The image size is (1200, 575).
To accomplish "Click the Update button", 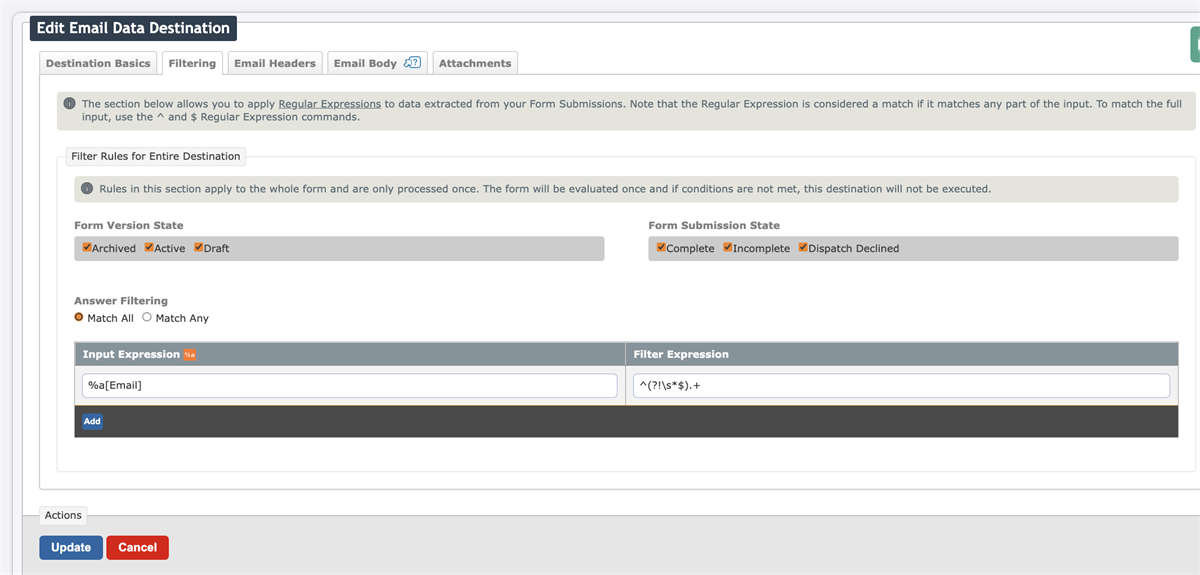I will coord(71,547).
